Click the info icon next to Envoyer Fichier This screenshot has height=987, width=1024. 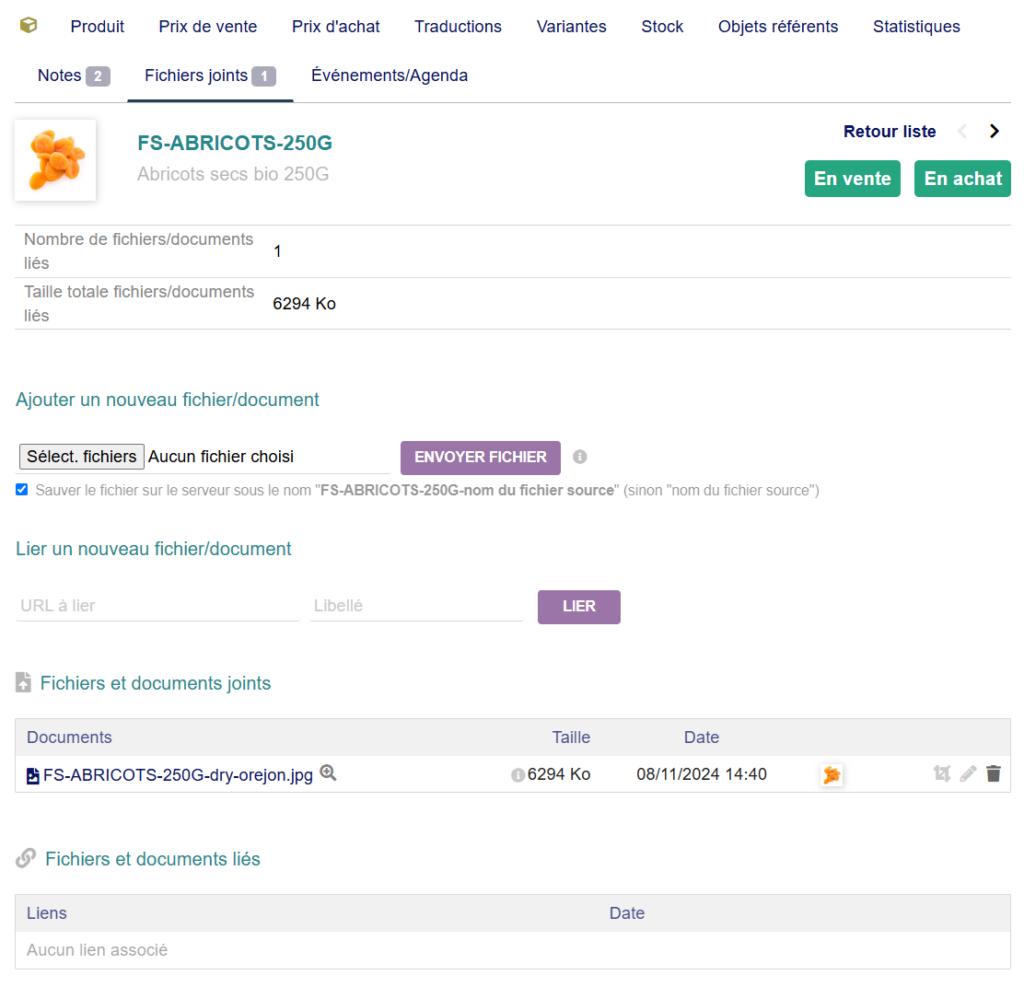pos(580,457)
